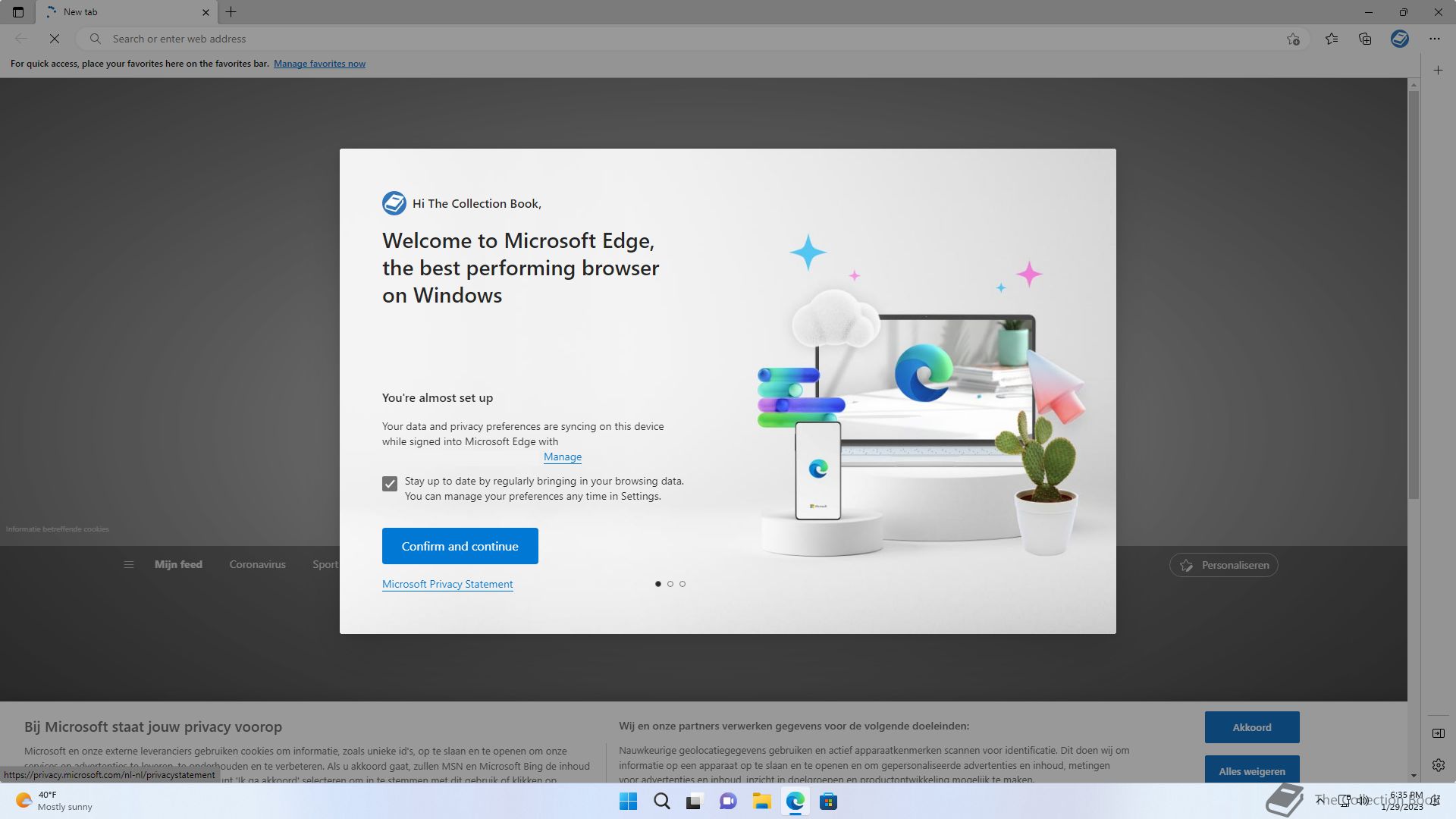
Task: Click the scrollbar down arrow
Action: [1414, 775]
